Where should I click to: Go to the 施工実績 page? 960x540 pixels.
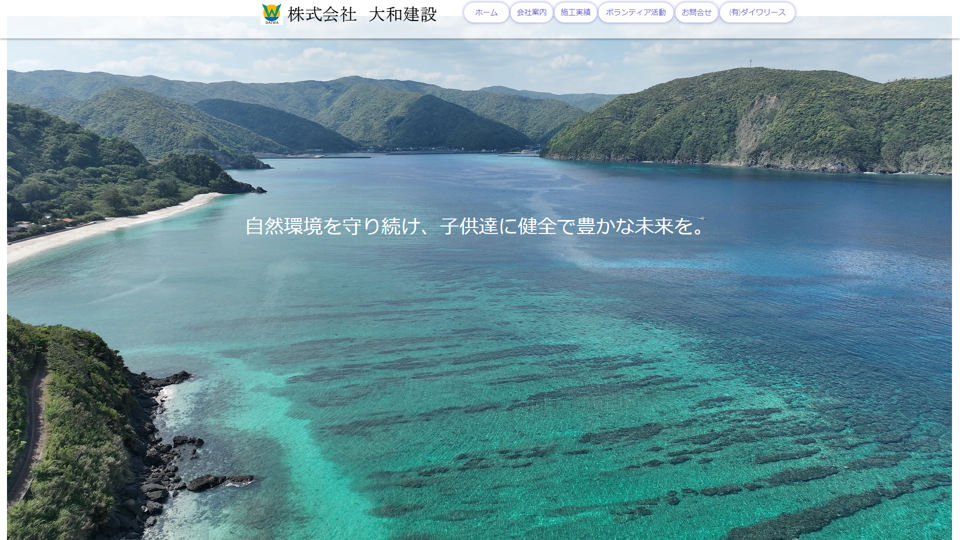575,13
